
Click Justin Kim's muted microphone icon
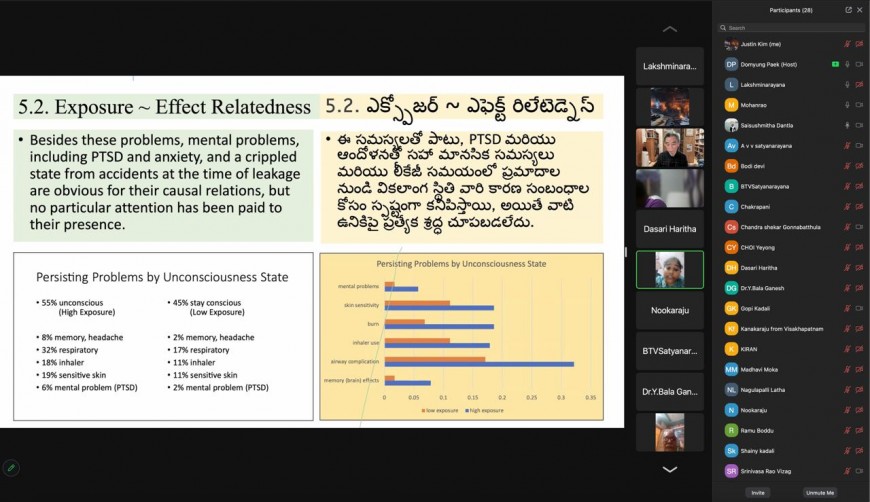847,44
